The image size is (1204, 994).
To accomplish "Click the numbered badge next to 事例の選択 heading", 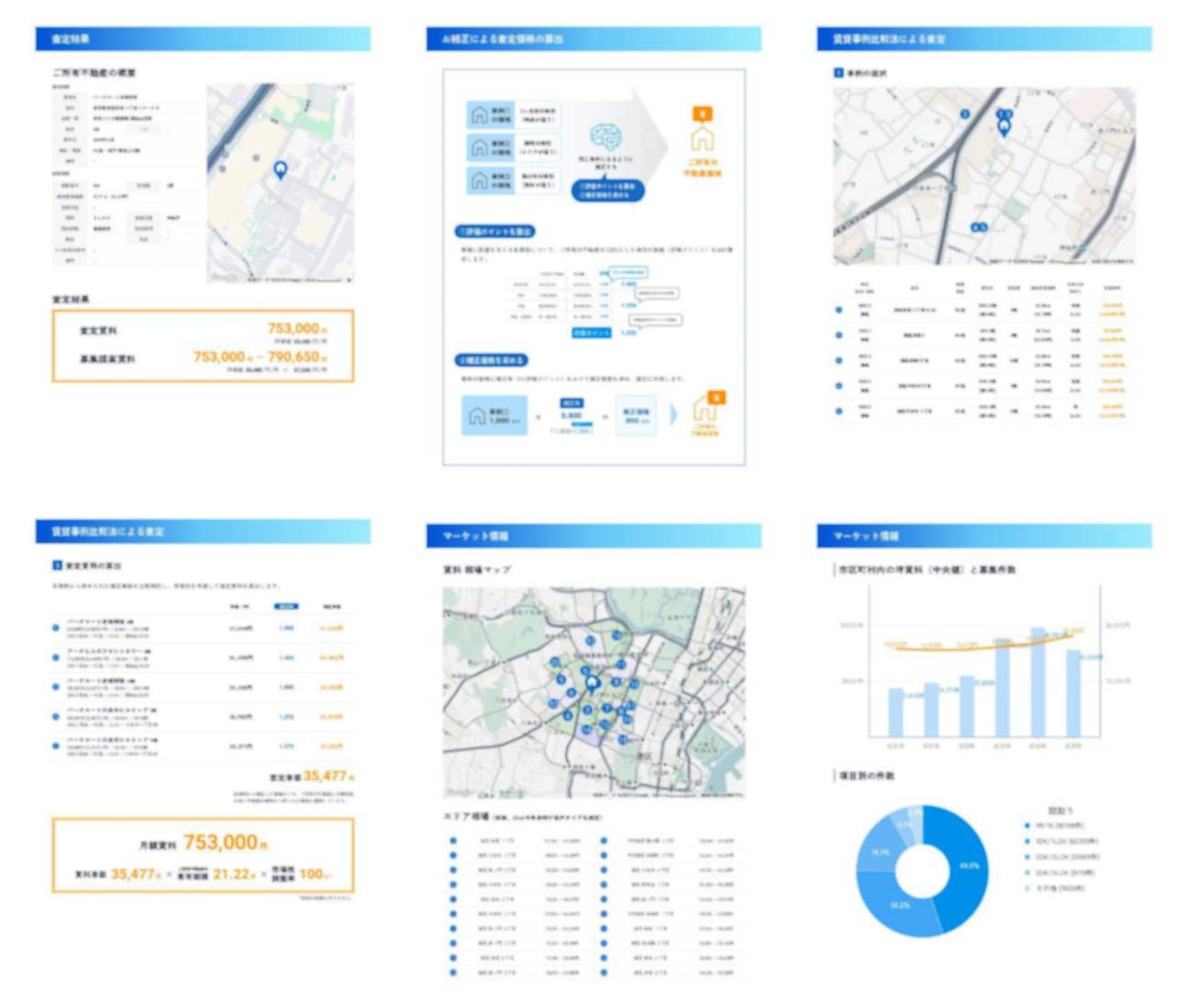I will tap(839, 73).
